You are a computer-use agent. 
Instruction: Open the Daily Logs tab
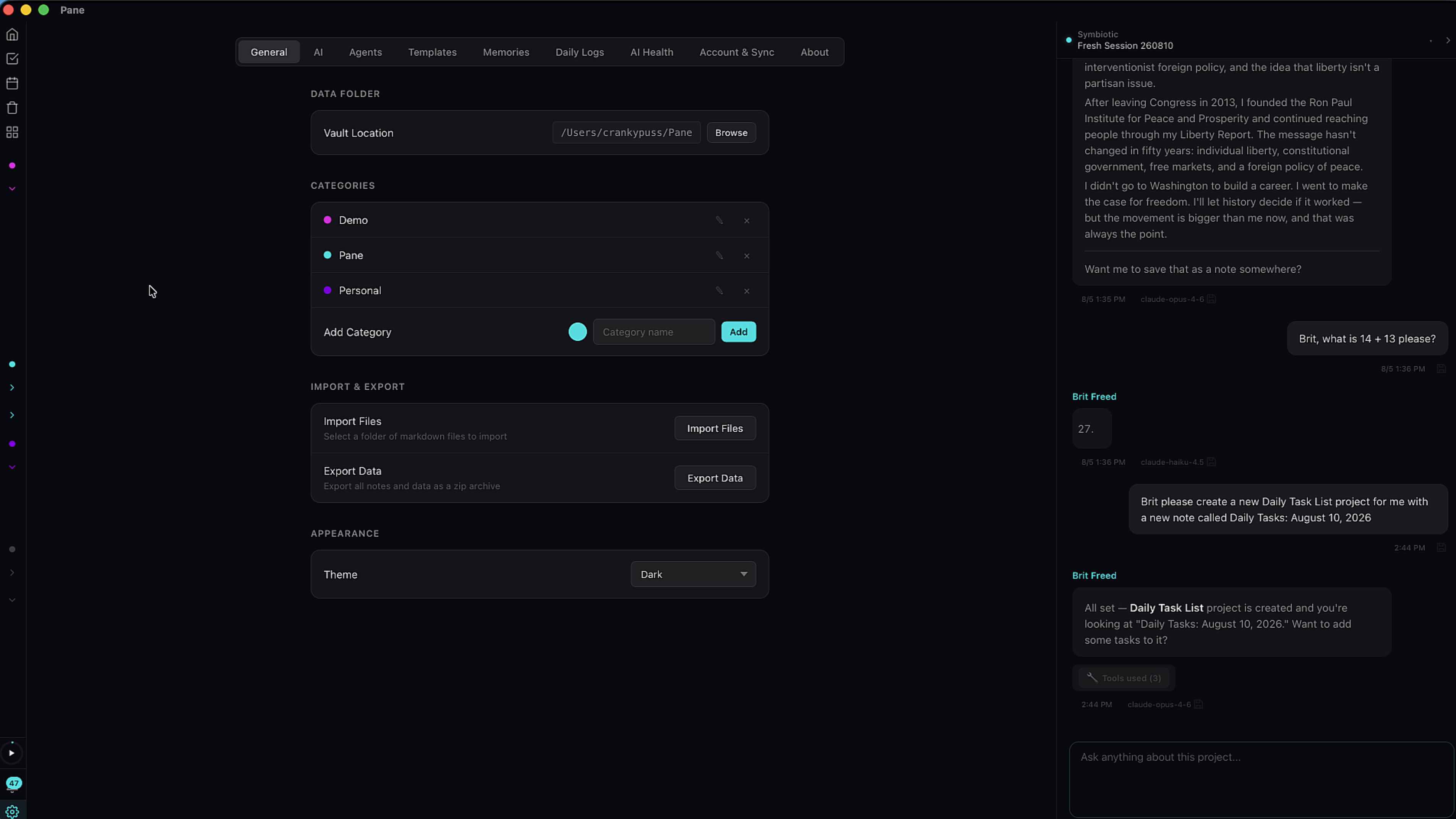pos(579,52)
